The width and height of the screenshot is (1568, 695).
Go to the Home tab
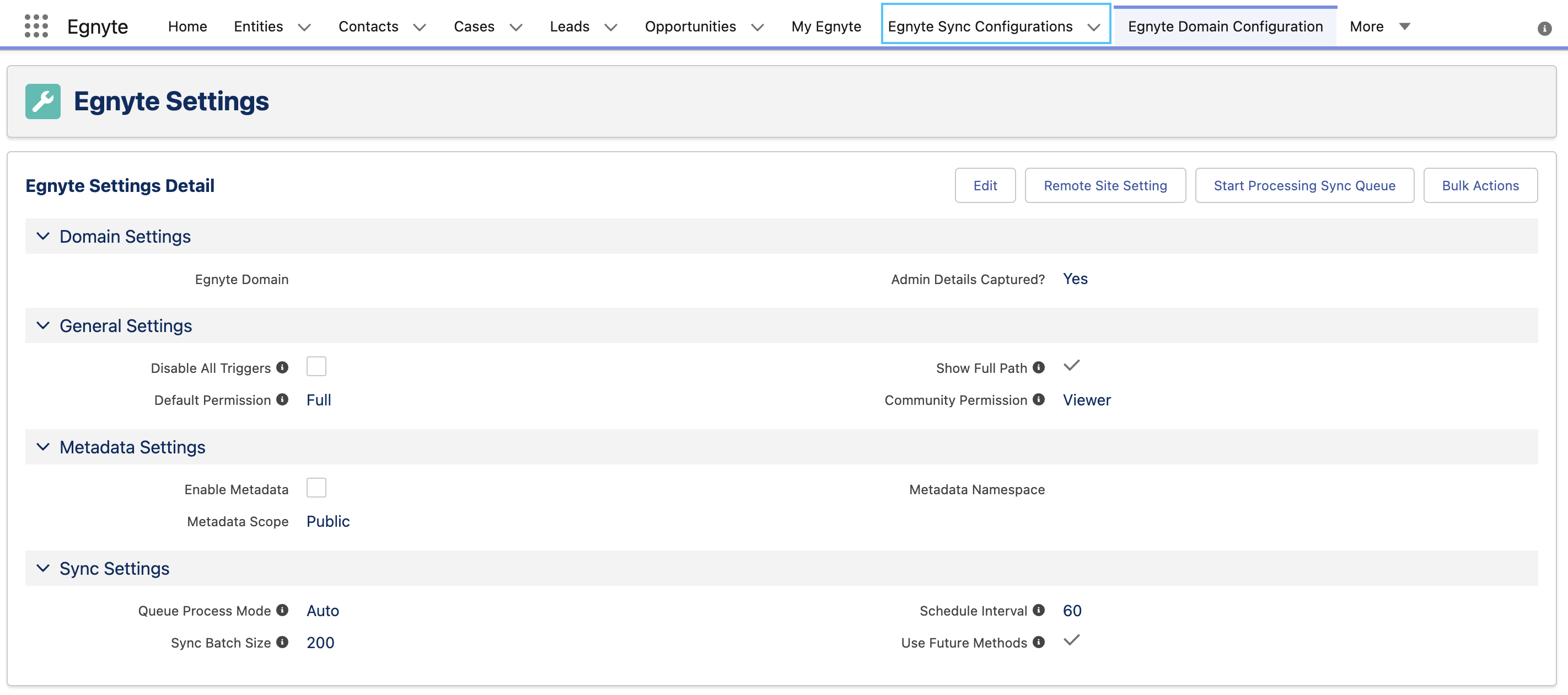coord(187,26)
